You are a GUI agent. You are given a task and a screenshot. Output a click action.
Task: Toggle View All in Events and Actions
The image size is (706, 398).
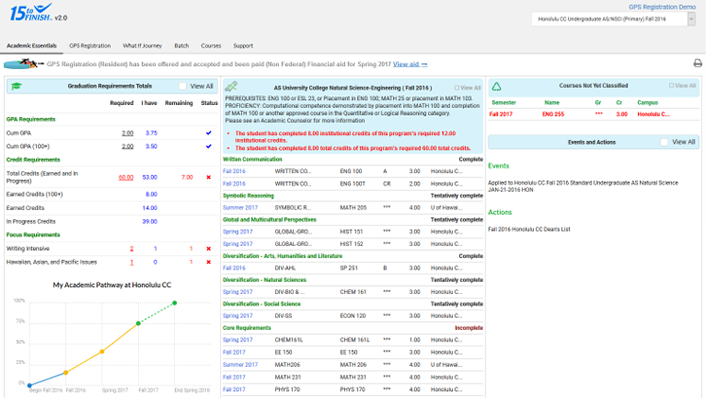664,142
